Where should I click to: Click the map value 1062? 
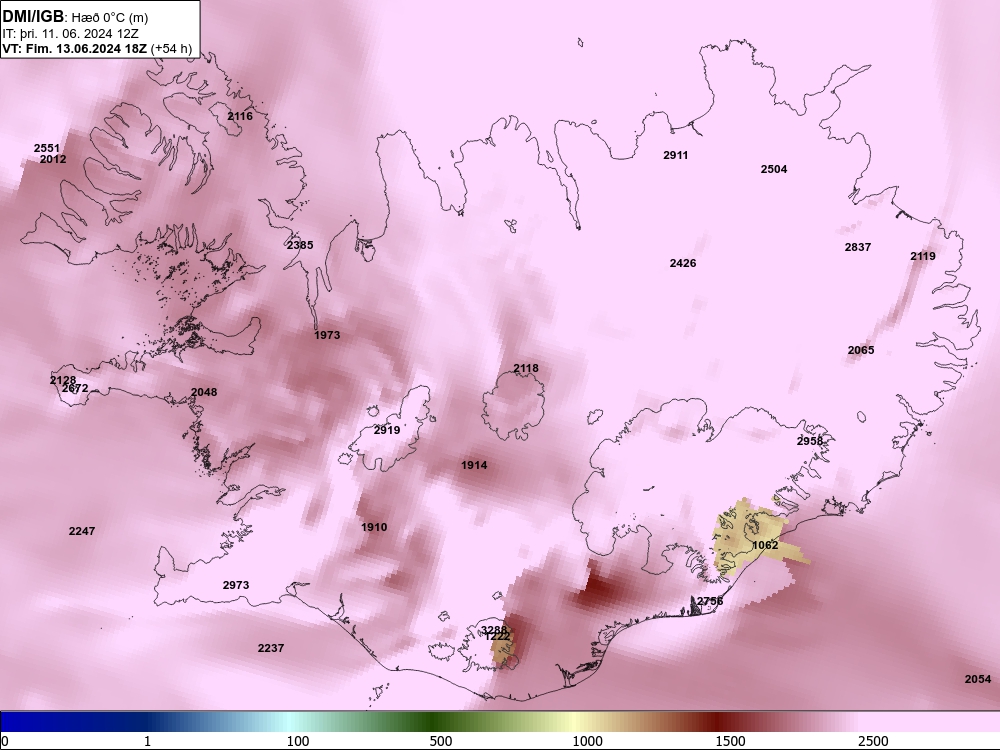(765, 545)
